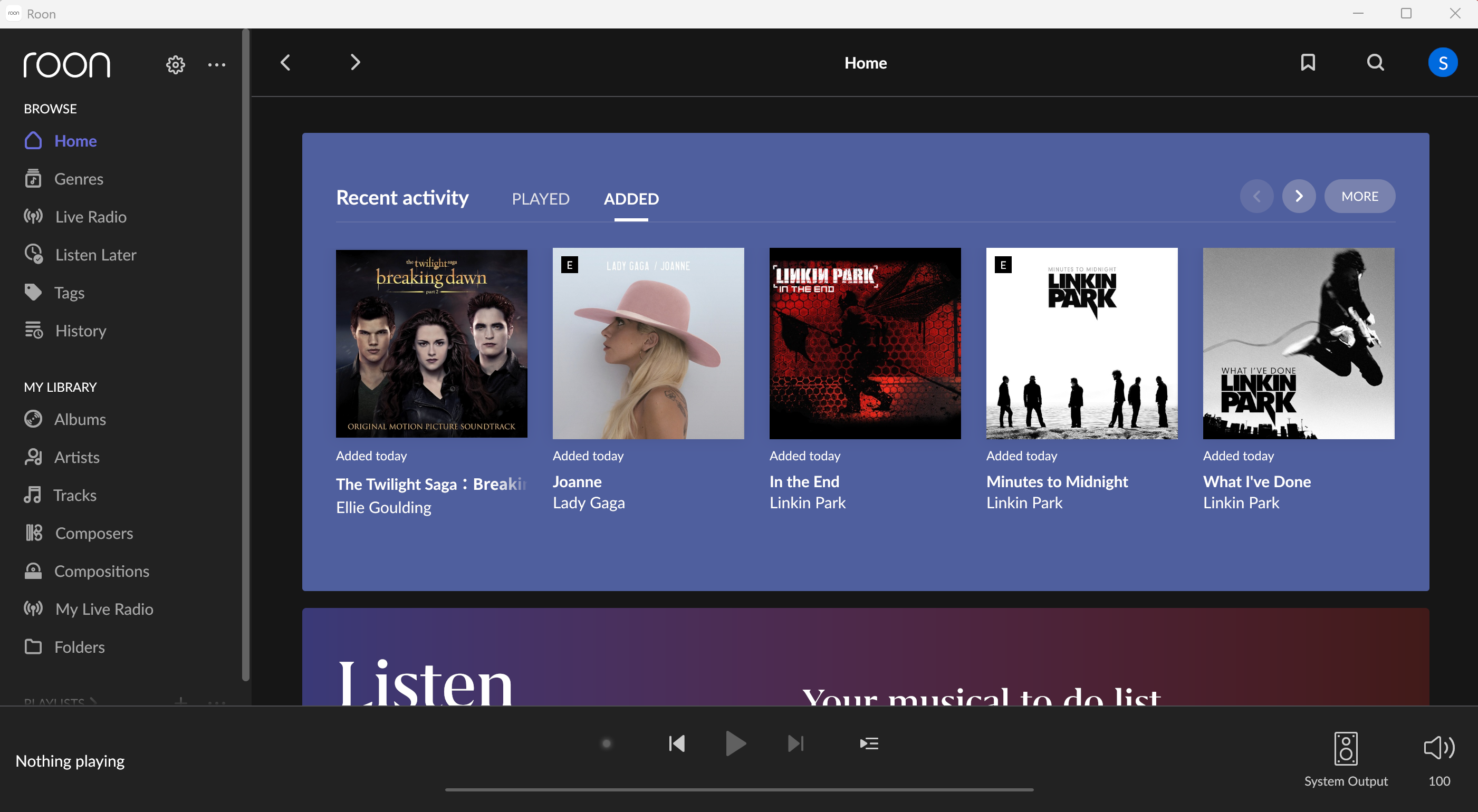Viewport: 1478px width, 812px height.
Task: Click the playback progress bar
Action: (739, 790)
